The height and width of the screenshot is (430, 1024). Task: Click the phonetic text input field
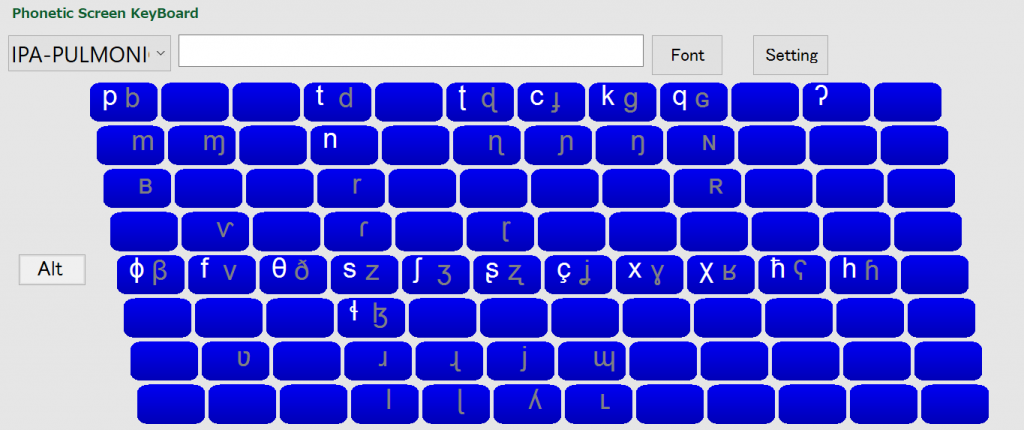(411, 50)
